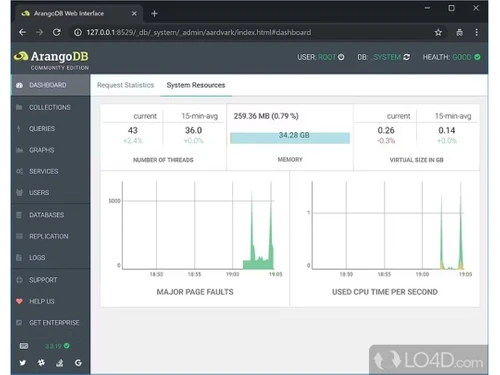This screenshot has width=500, height=375.
Task: Click the incognito icon in the browser toolbar
Action: [459, 32]
